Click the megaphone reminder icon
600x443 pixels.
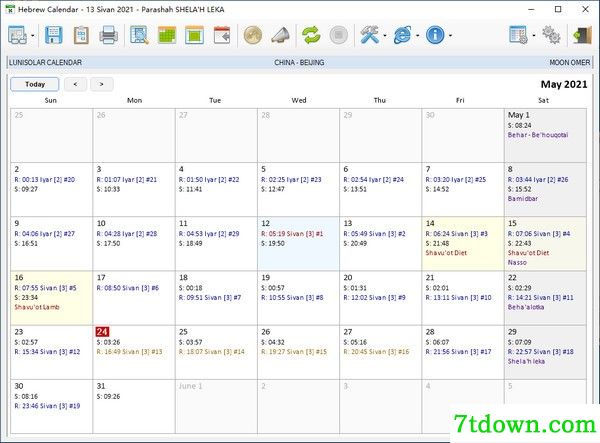(x=280, y=35)
